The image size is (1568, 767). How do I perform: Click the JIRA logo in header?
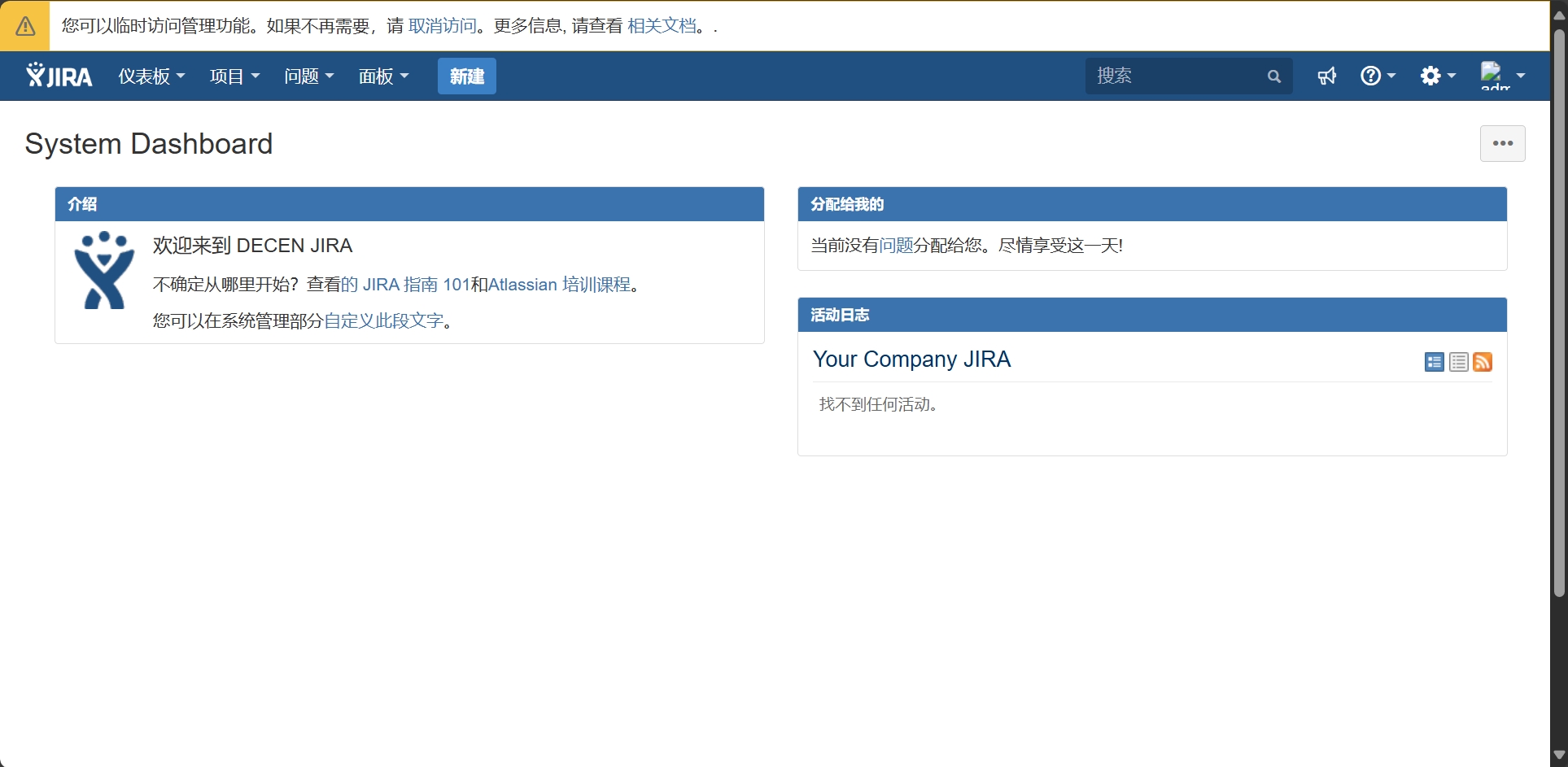(x=59, y=76)
